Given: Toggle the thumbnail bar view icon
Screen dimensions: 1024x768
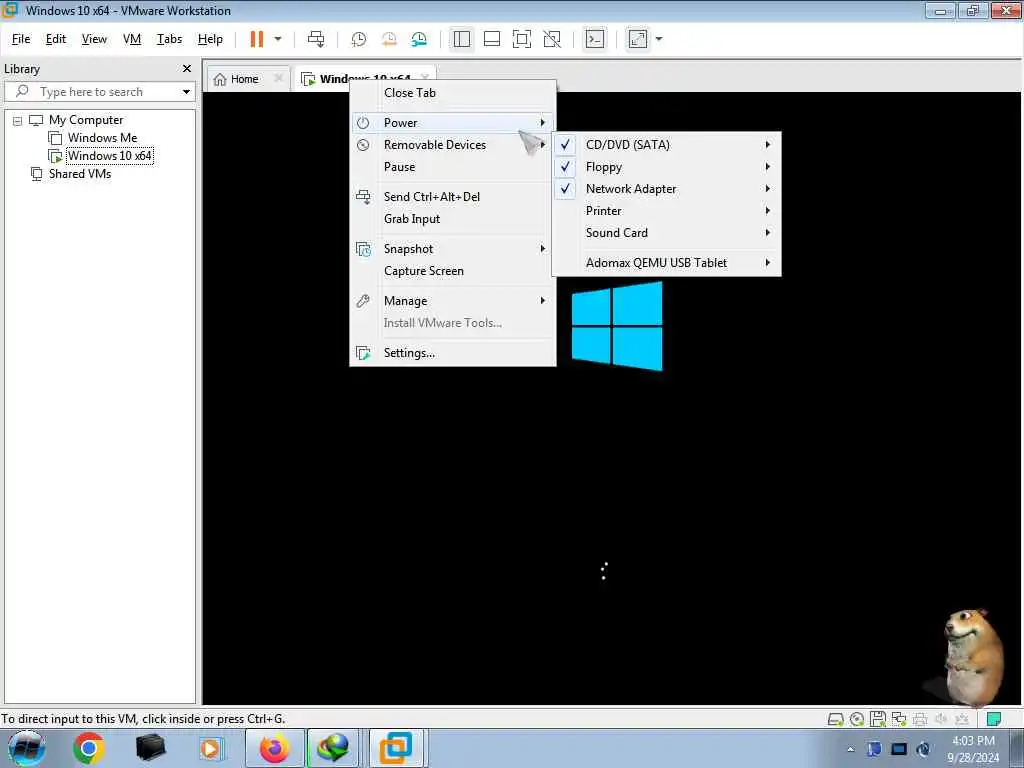Looking at the screenshot, I should [x=492, y=39].
